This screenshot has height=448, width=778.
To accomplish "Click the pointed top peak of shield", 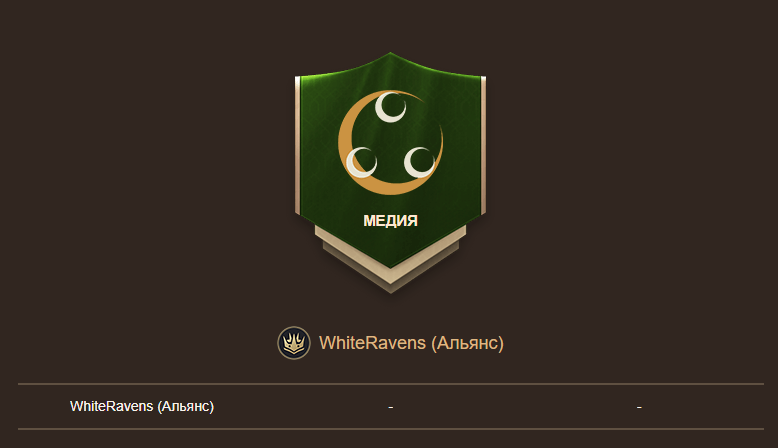I will [x=390, y=55].
